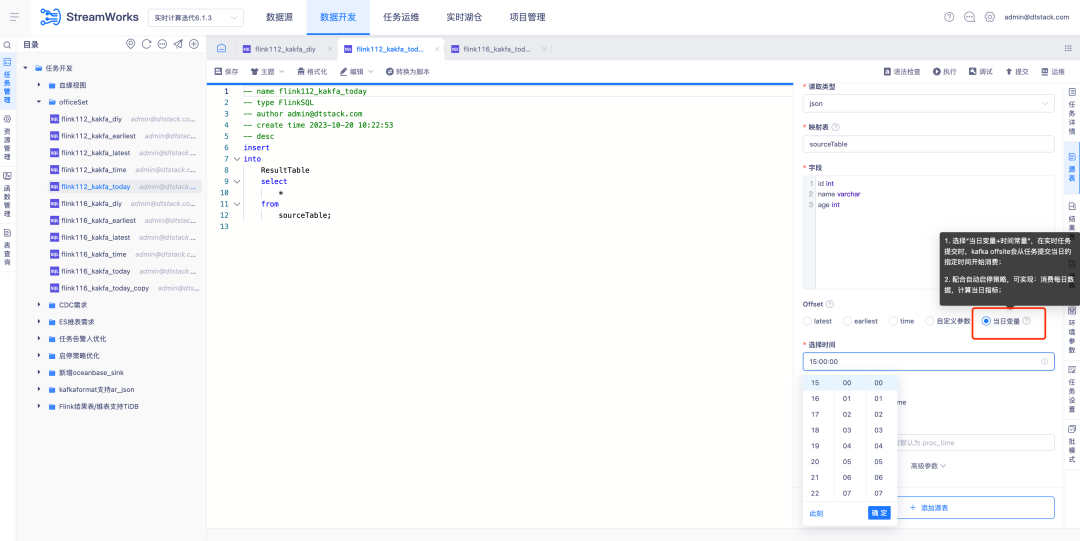The image size is (1080, 541).
Task: Click the help icon next to Offset
Action: pyautogui.click(x=829, y=304)
